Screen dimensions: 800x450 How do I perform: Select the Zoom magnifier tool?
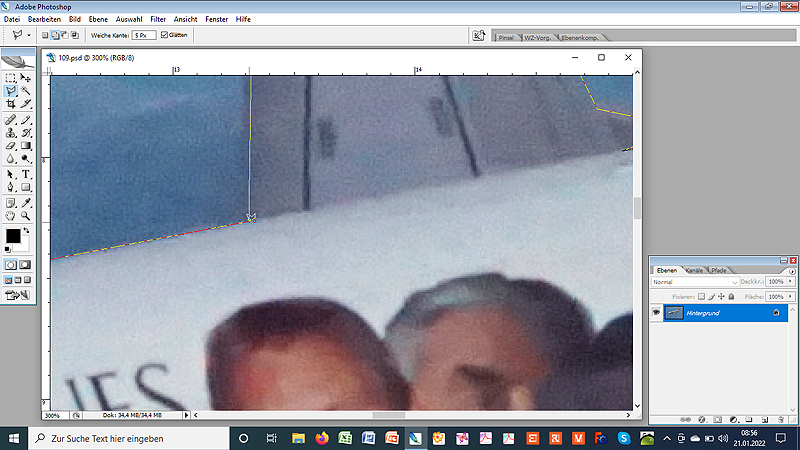(26, 216)
